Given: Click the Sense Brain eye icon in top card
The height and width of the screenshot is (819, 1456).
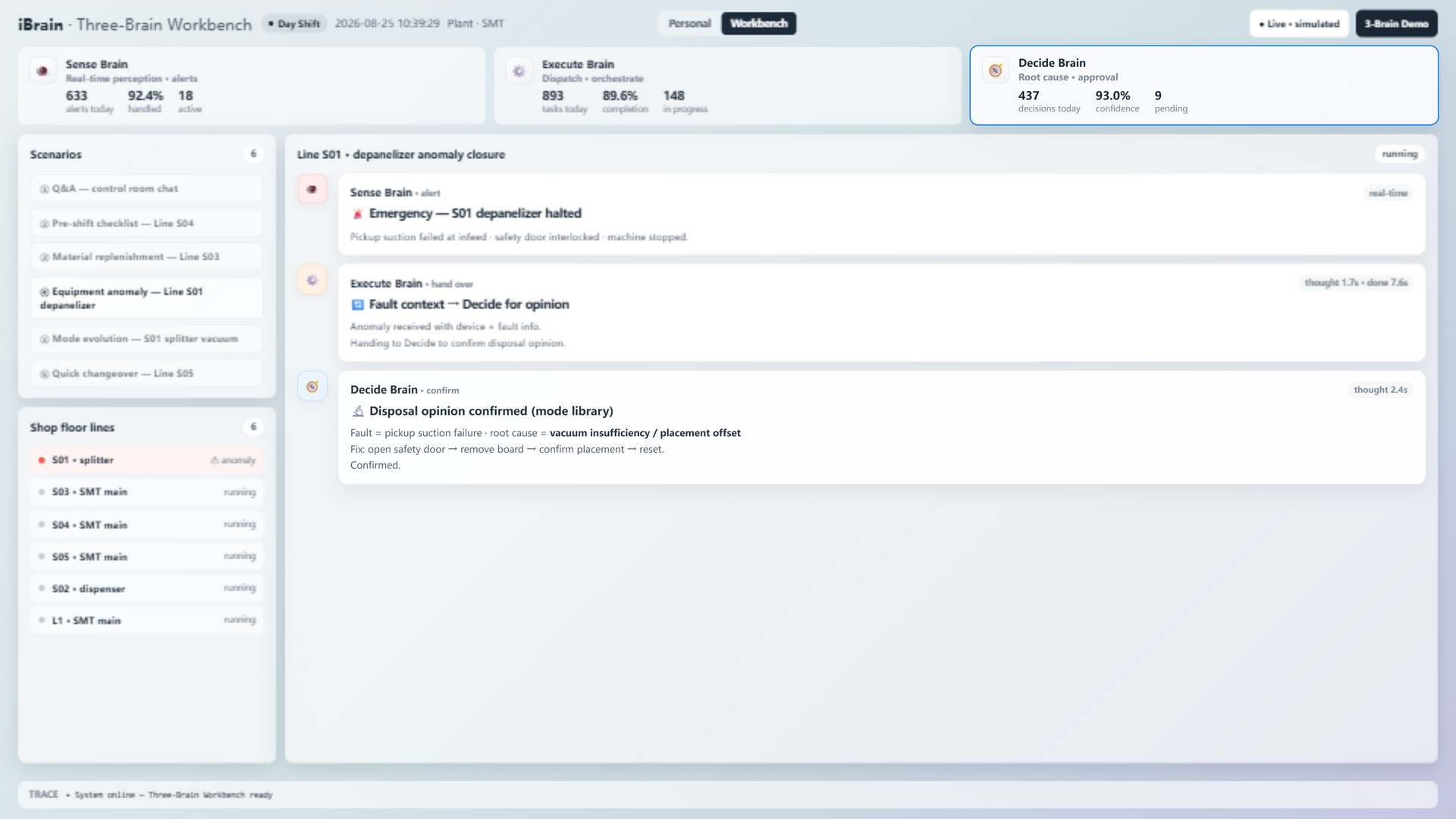Looking at the screenshot, I should coord(42,71).
